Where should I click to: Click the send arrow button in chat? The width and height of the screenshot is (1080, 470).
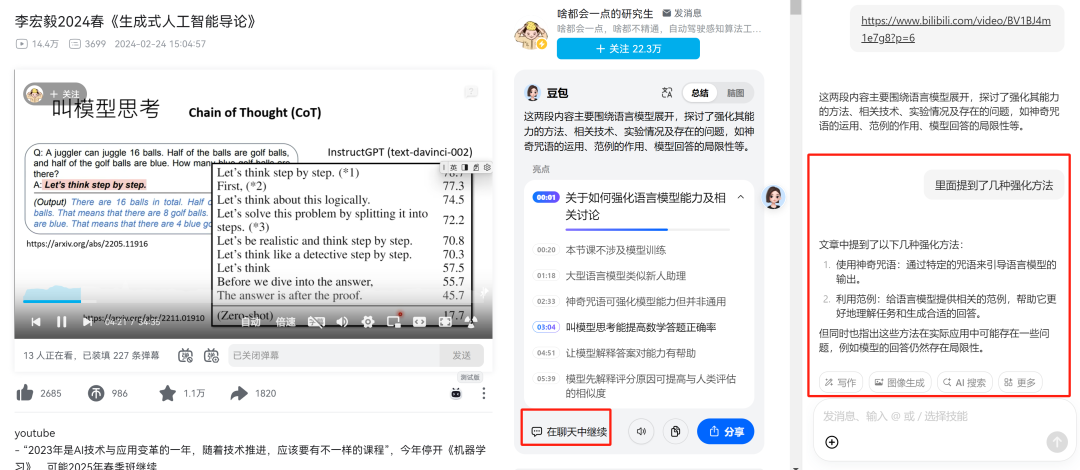(1057, 442)
